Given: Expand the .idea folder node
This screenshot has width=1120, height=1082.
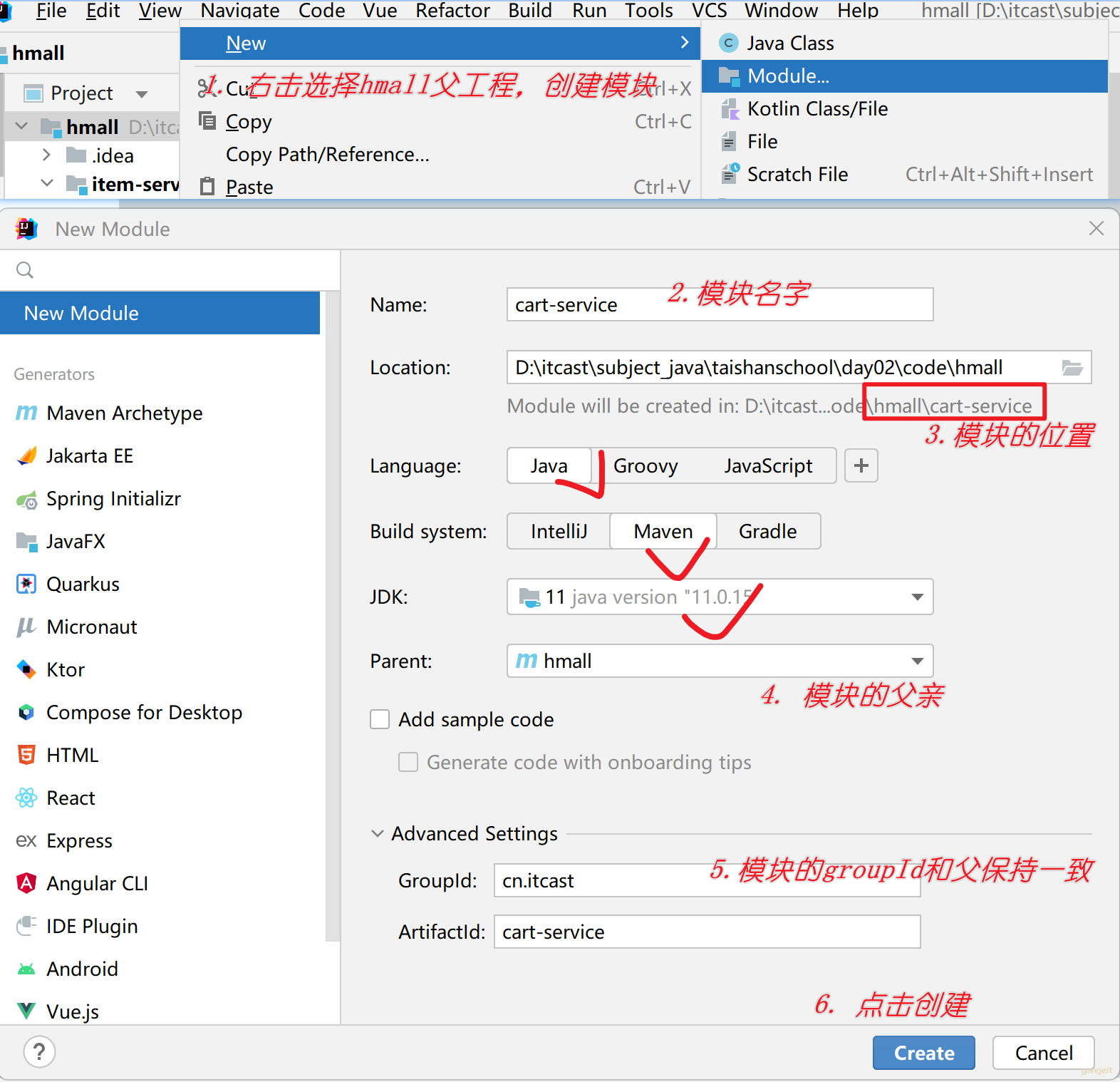Looking at the screenshot, I should click(47, 155).
